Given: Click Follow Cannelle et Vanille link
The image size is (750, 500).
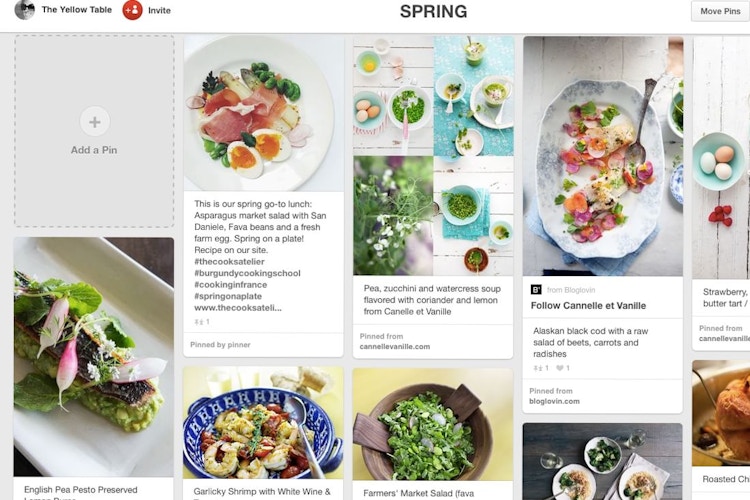Looking at the screenshot, I should (x=588, y=305).
